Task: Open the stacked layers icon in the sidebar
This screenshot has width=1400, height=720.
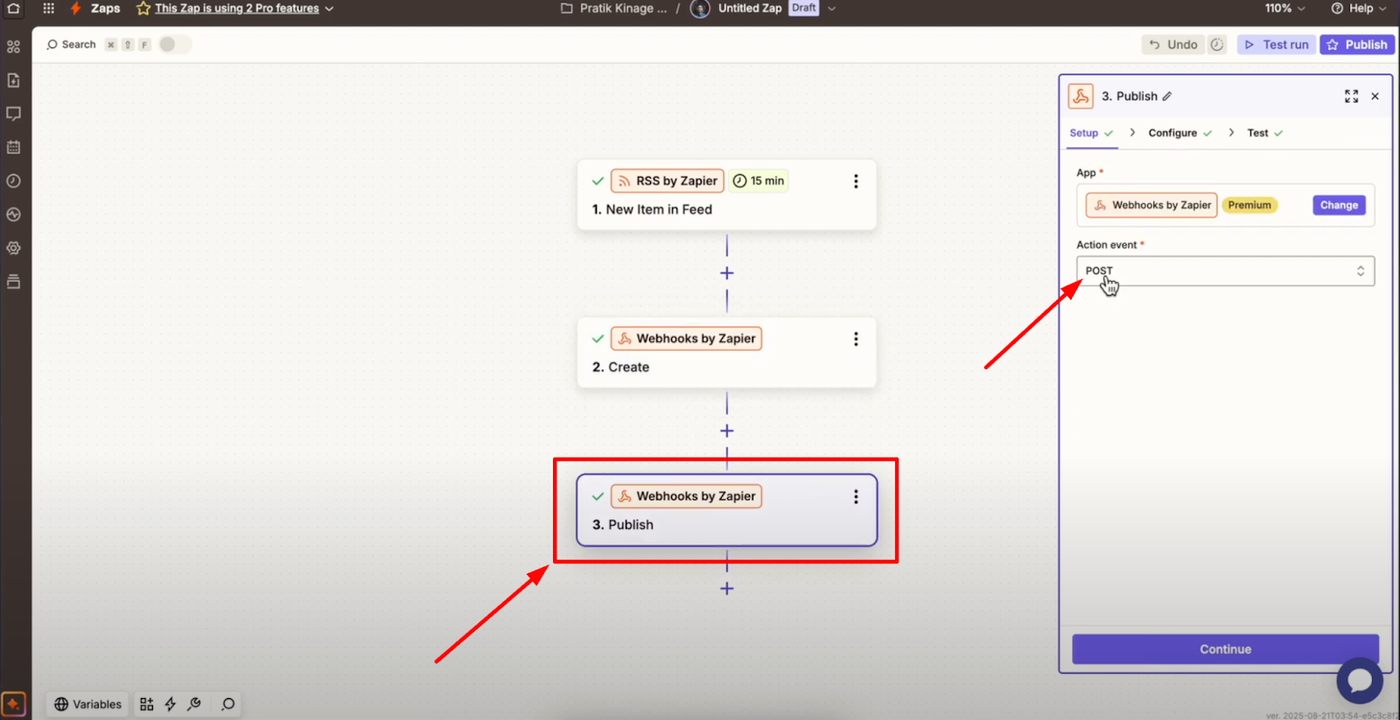Action: coord(14,281)
